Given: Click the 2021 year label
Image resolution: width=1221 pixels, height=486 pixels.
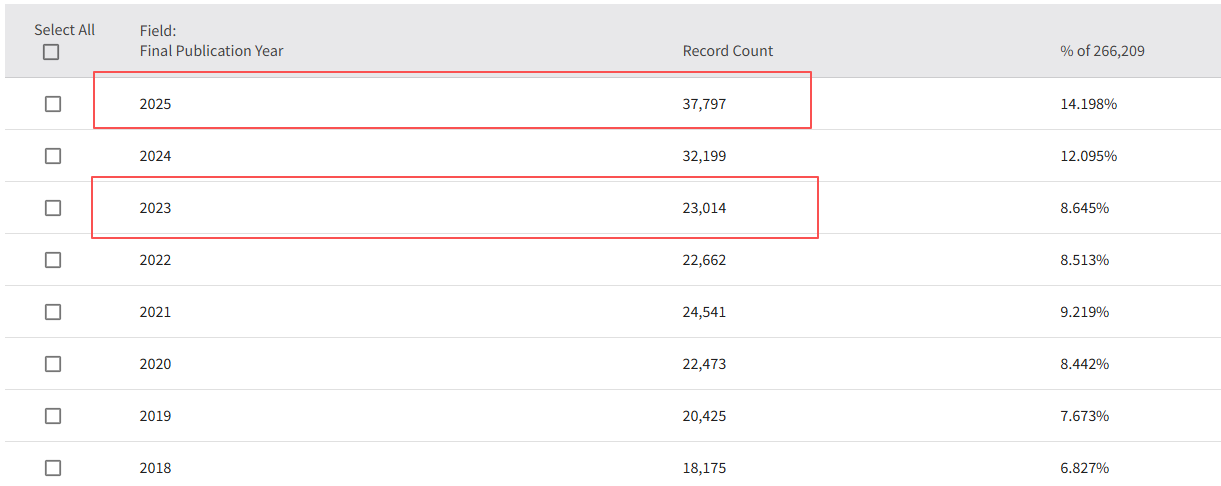Looking at the screenshot, I should coord(155,312).
